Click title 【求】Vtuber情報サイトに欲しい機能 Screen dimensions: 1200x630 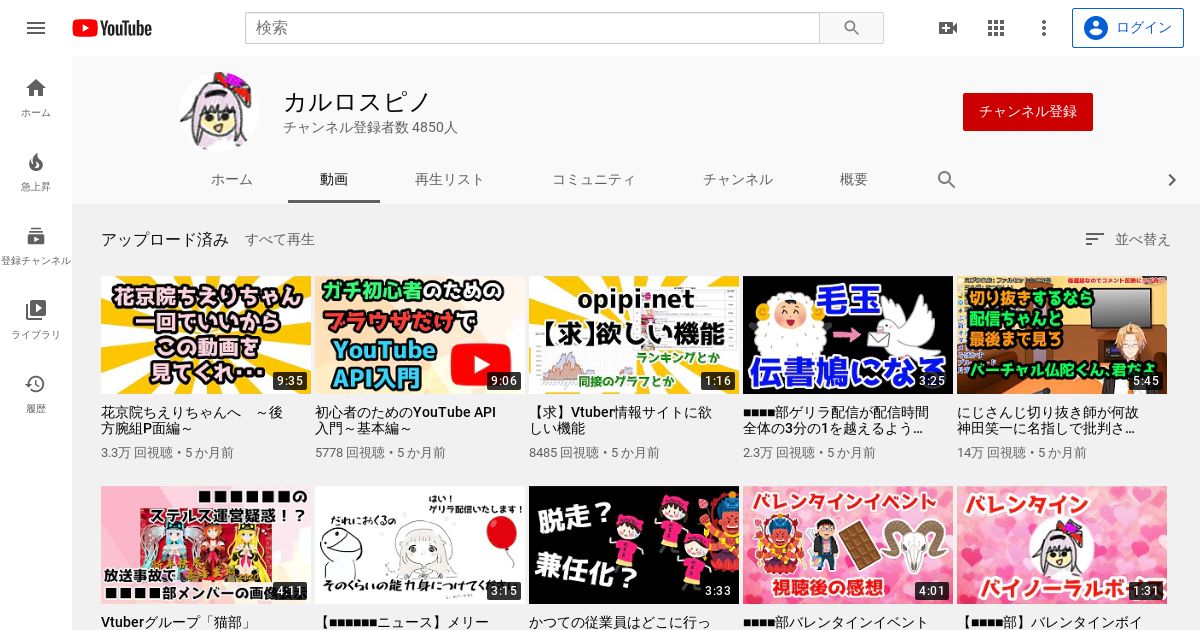620,420
